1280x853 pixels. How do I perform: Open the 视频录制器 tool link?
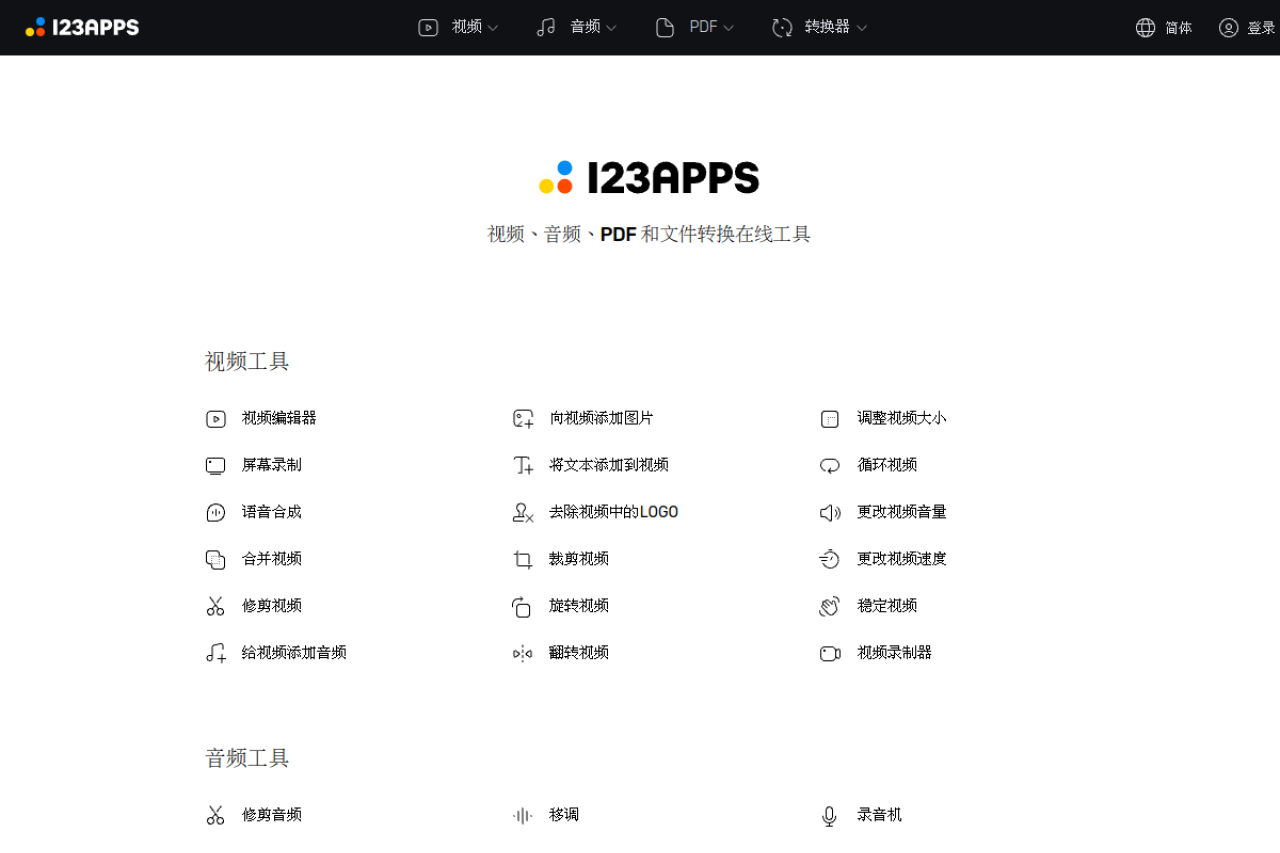click(895, 653)
